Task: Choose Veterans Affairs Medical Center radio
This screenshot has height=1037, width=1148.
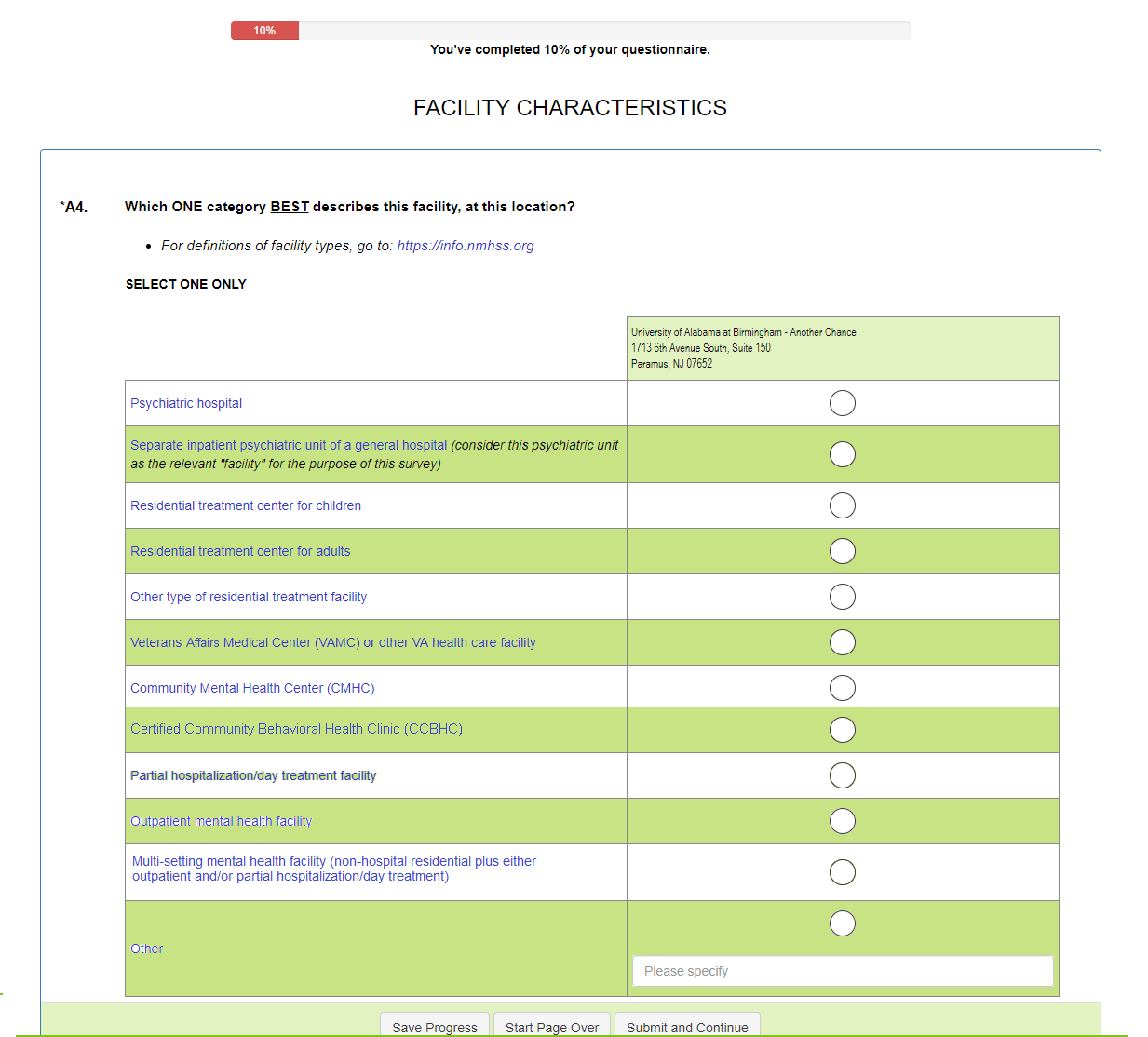Action: click(x=842, y=642)
